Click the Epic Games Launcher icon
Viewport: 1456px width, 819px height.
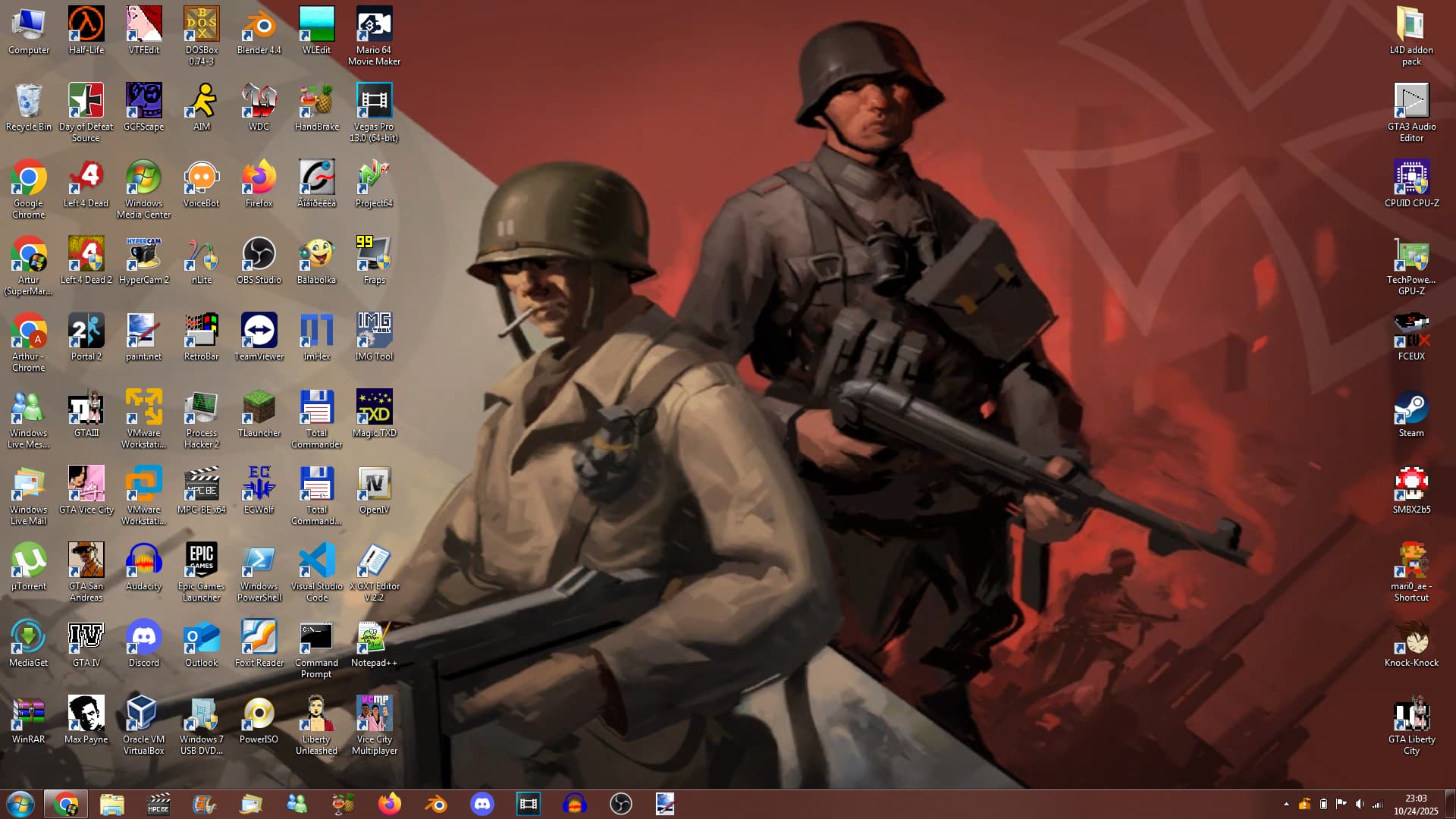pyautogui.click(x=201, y=561)
